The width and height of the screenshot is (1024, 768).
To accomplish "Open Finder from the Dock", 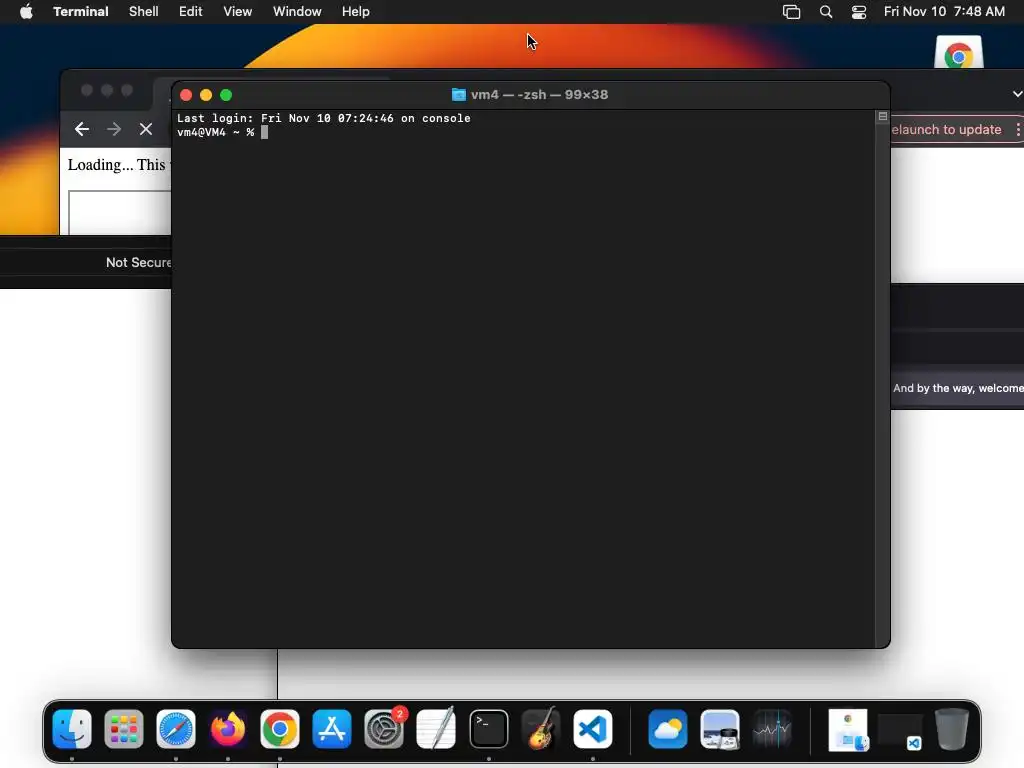I will (72, 729).
